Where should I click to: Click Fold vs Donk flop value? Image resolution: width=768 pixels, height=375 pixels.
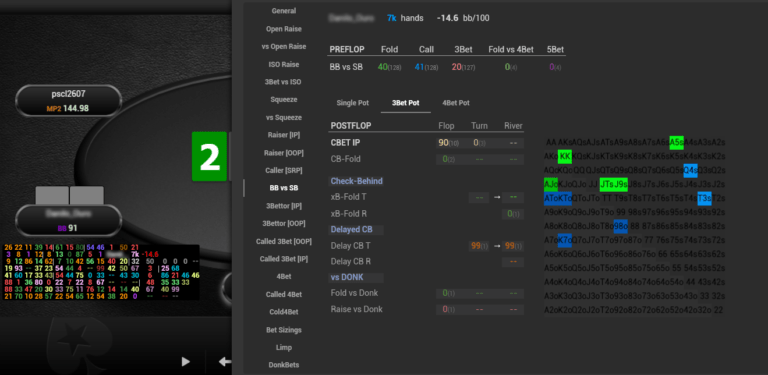tap(447, 293)
